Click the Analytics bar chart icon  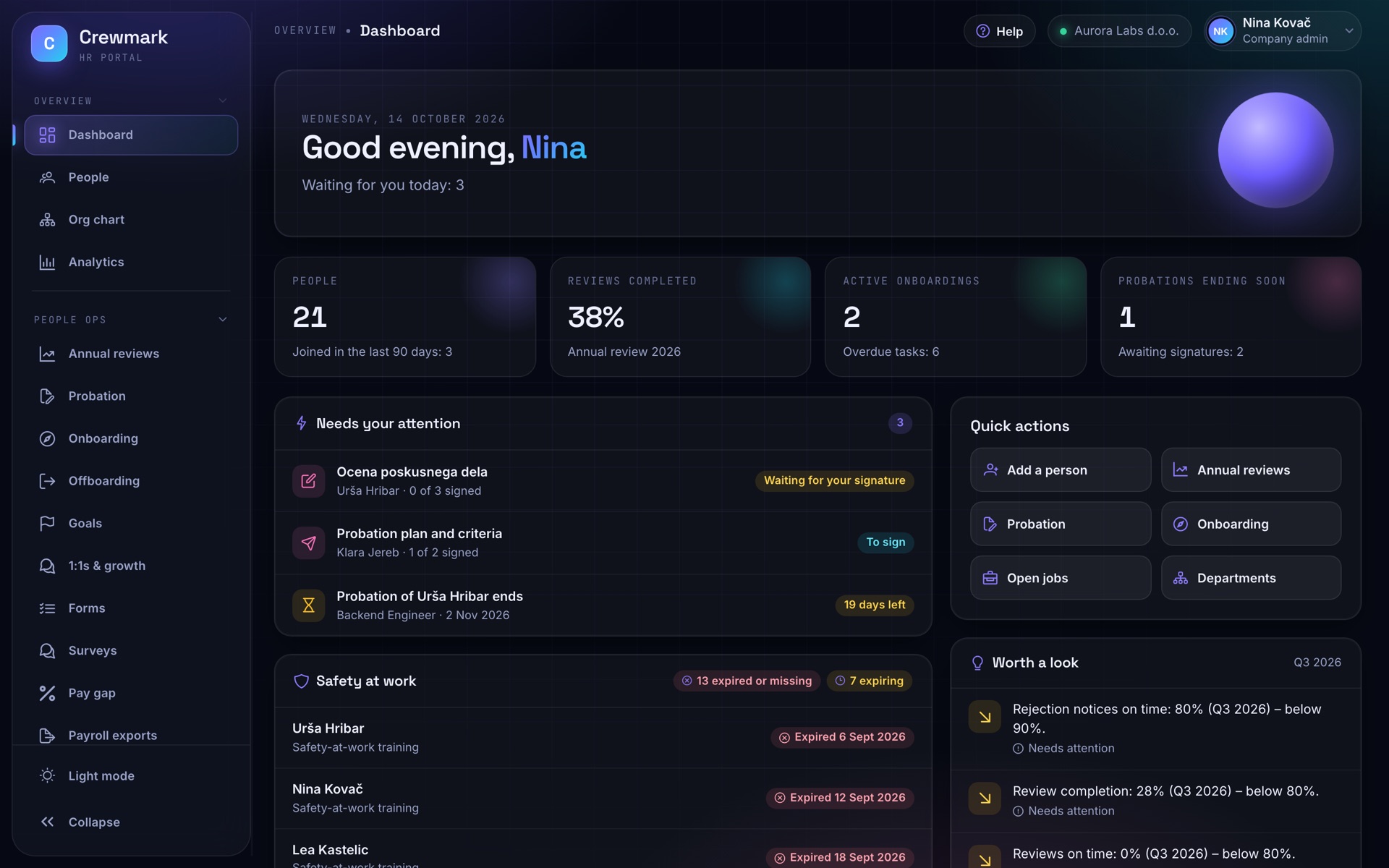pos(47,262)
